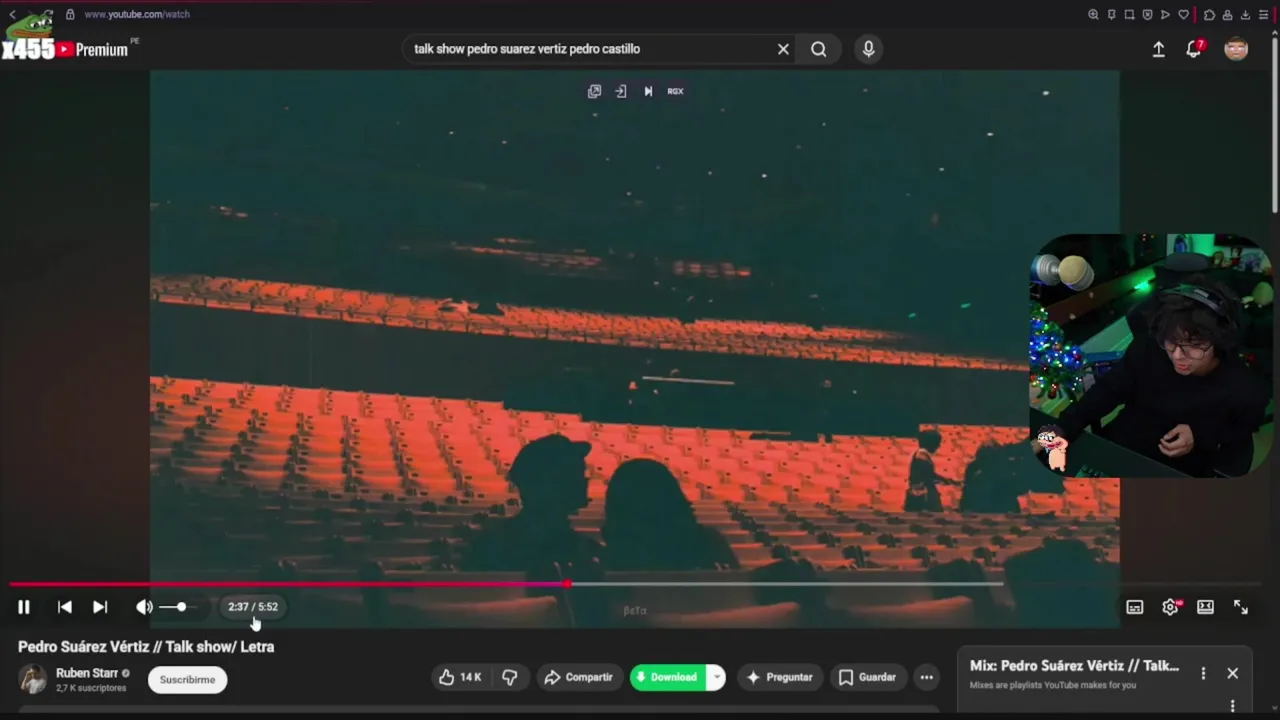Toggle fullscreen mode
The width and height of the screenshot is (1280, 720).
click(1241, 607)
